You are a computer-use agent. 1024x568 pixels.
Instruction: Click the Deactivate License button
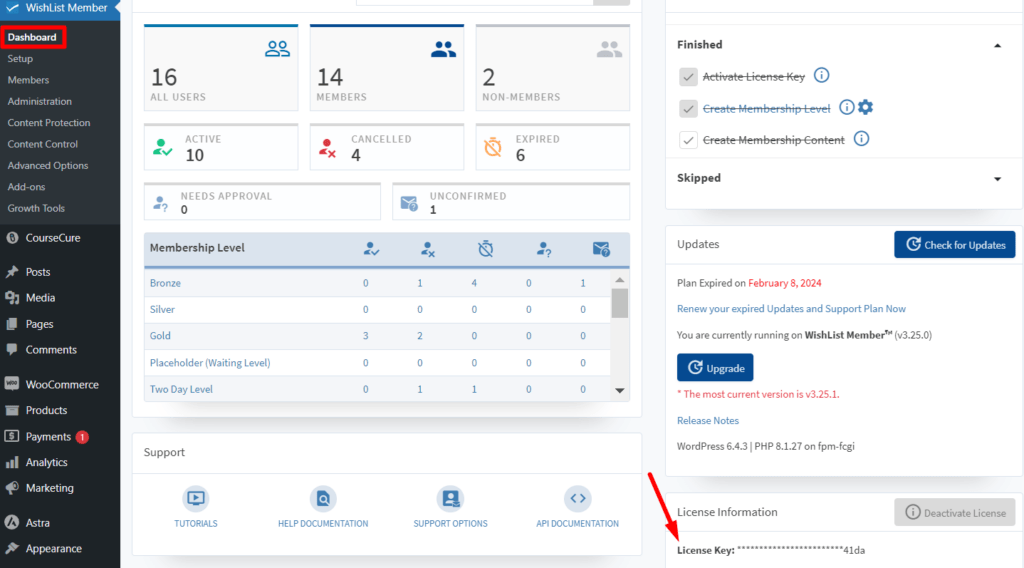click(x=955, y=513)
